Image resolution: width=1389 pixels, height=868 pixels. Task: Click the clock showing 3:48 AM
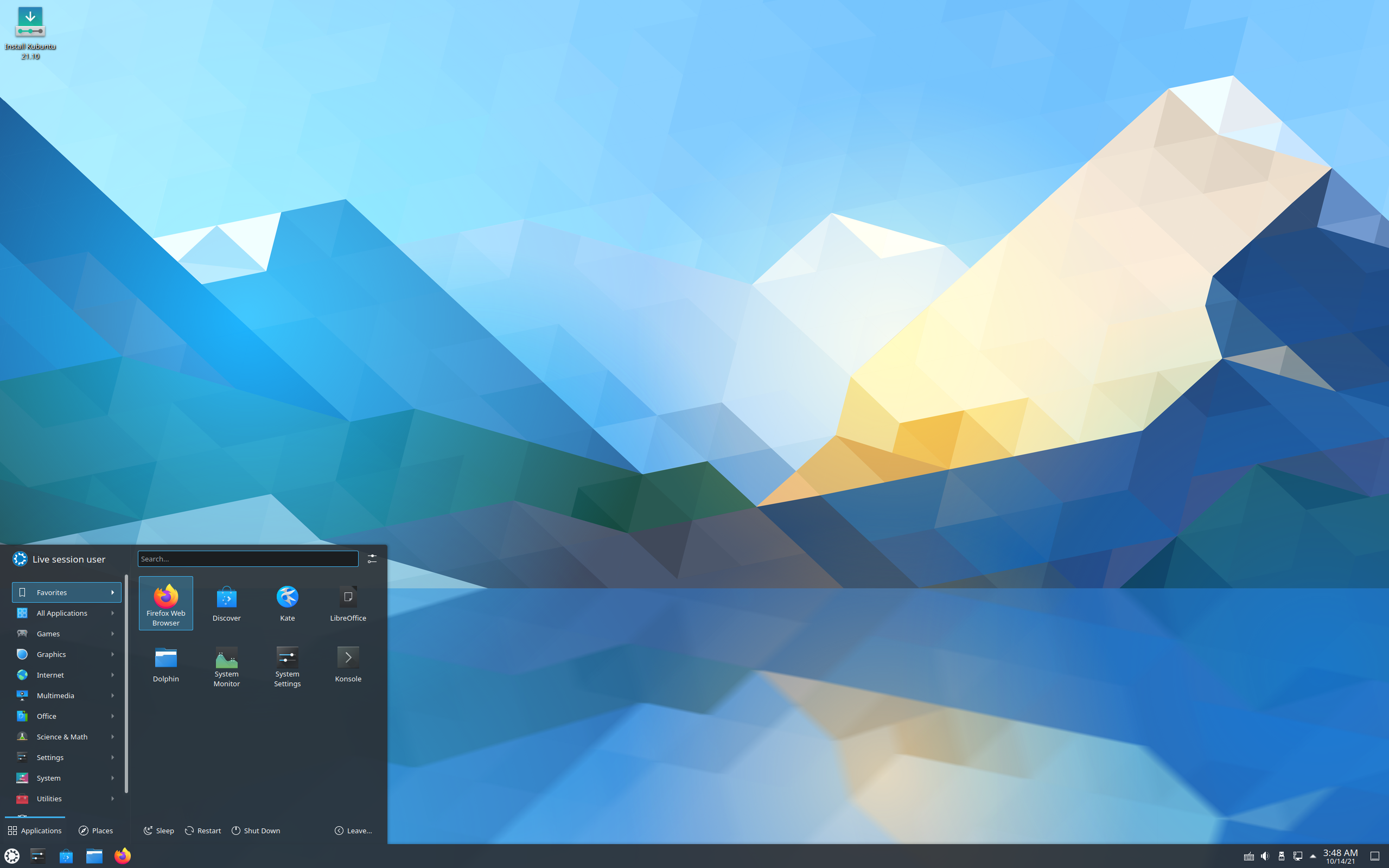(1341, 856)
